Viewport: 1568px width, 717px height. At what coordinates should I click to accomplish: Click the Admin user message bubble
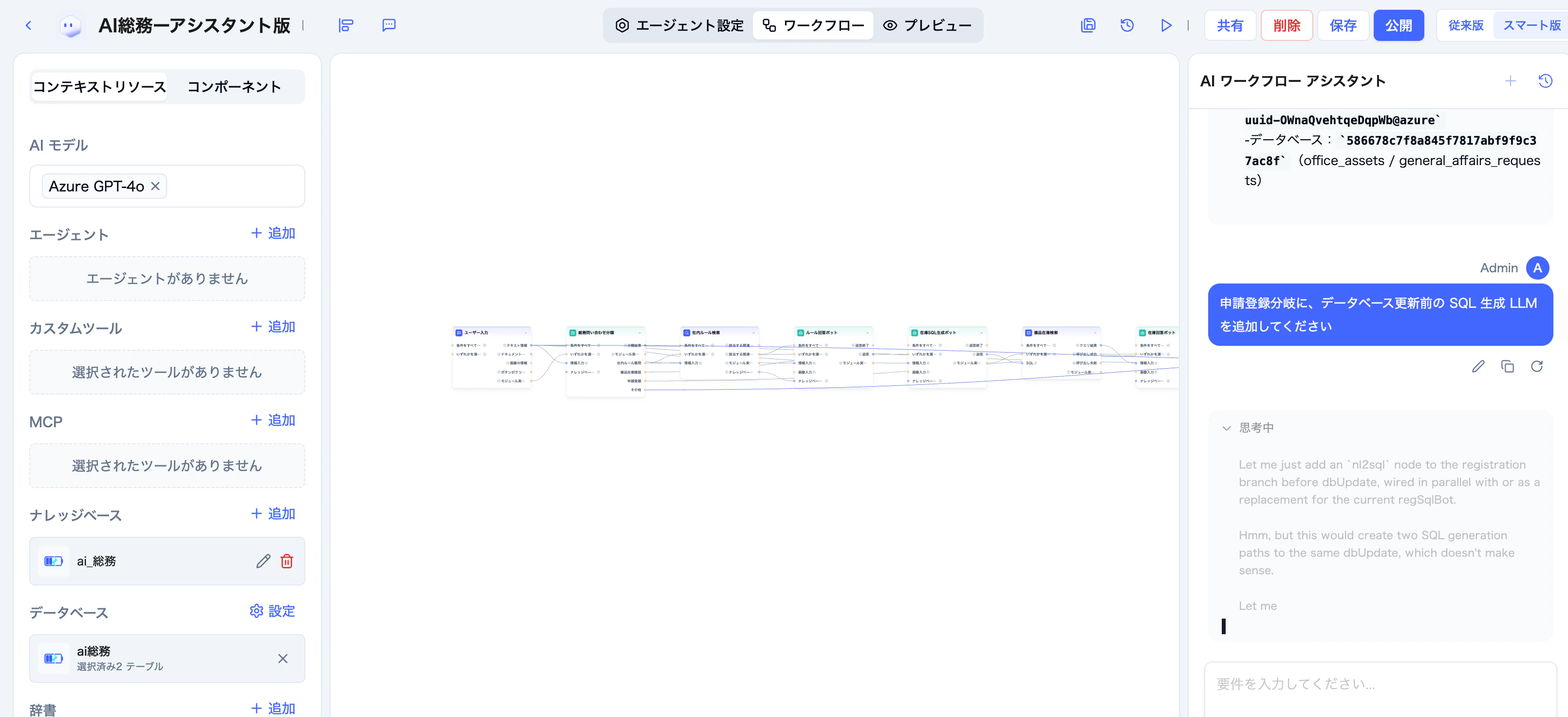point(1380,315)
